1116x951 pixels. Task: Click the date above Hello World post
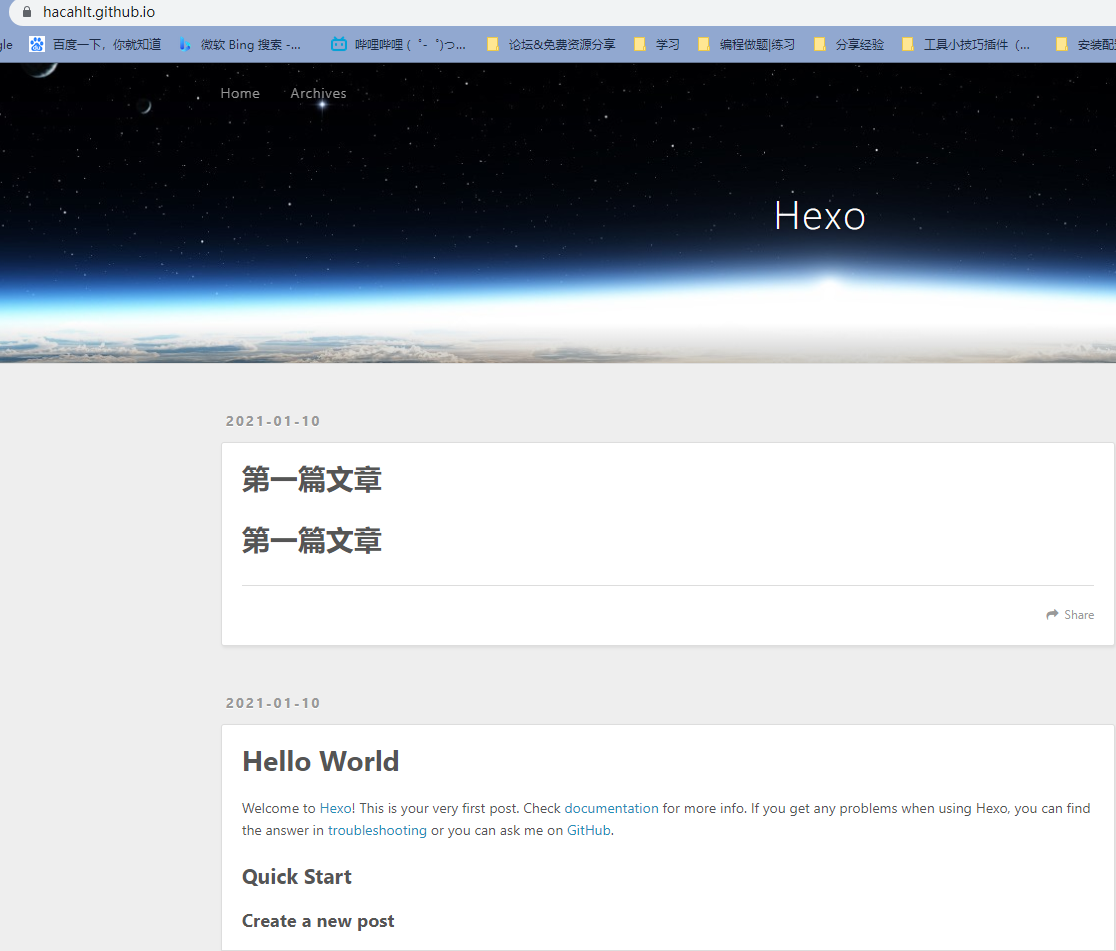point(273,703)
